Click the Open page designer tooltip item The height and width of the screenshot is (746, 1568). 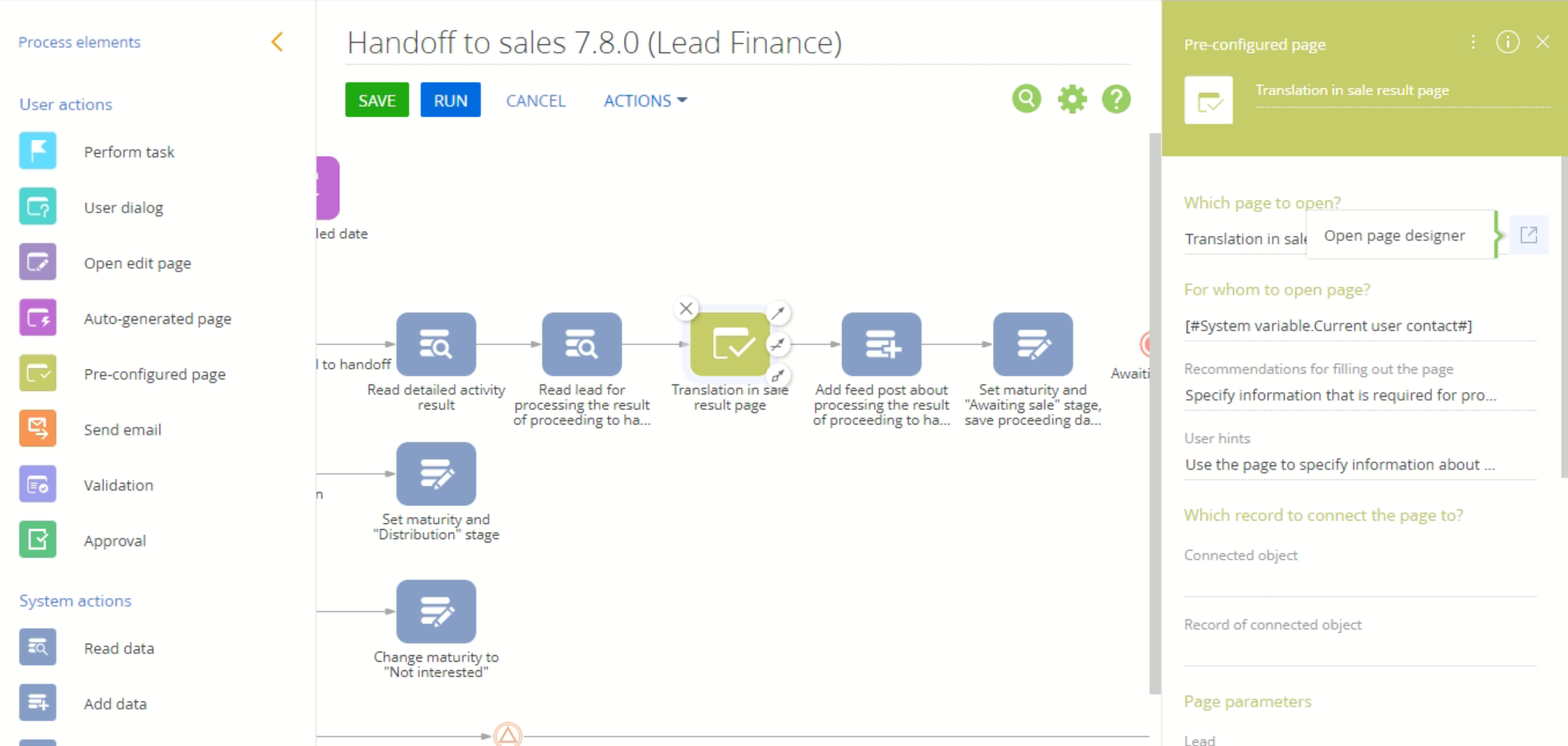(1394, 235)
